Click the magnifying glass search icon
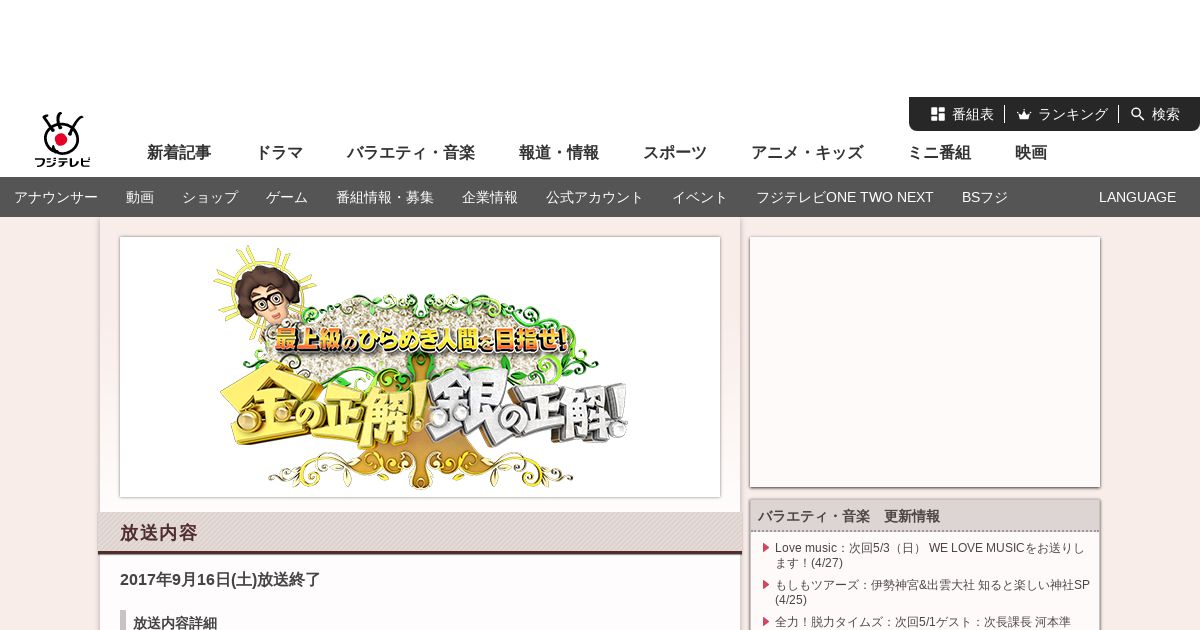1200x630 pixels. coord(1138,114)
